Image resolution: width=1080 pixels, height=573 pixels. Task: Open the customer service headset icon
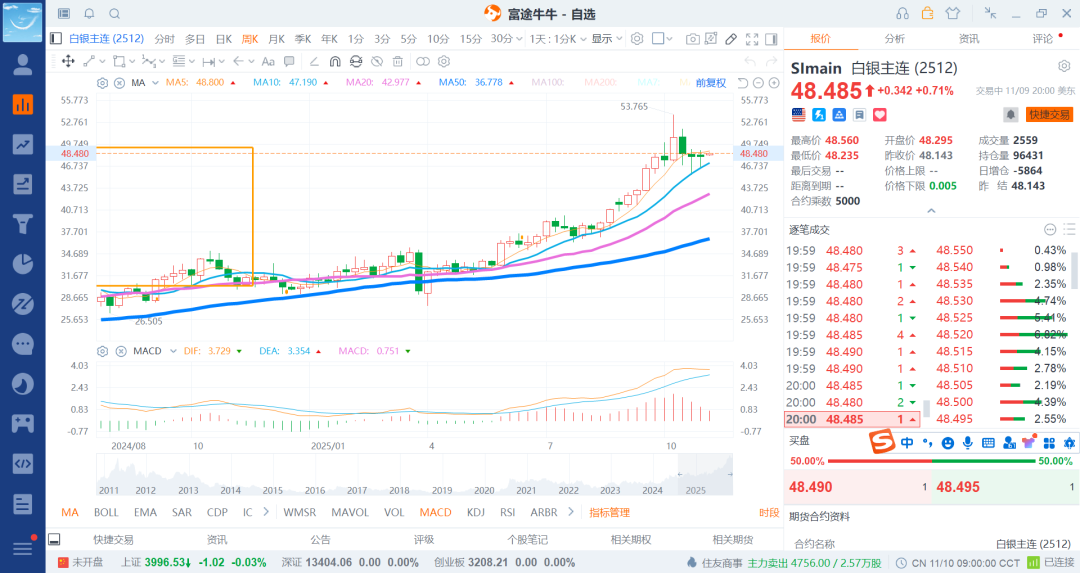[902, 13]
